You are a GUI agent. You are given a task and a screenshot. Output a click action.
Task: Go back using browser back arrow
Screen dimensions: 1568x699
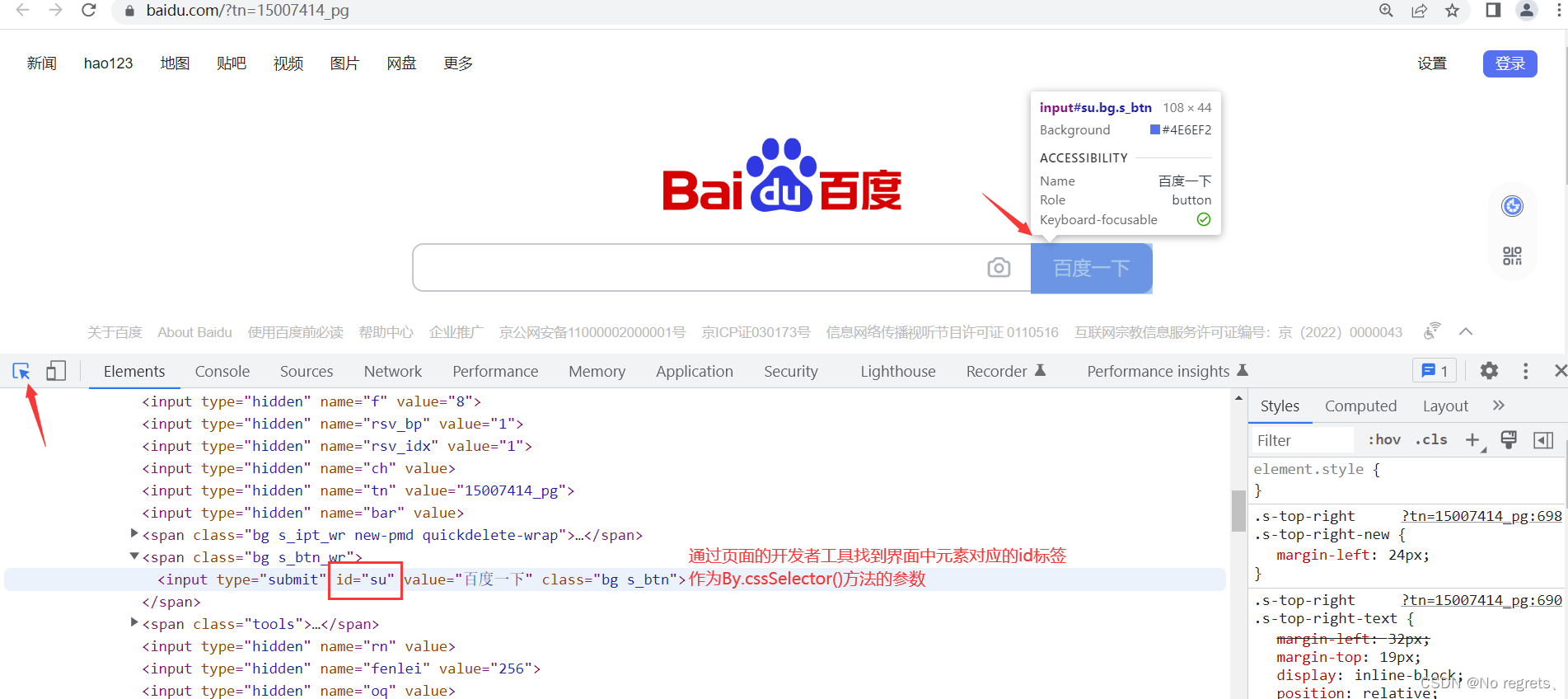click(23, 10)
